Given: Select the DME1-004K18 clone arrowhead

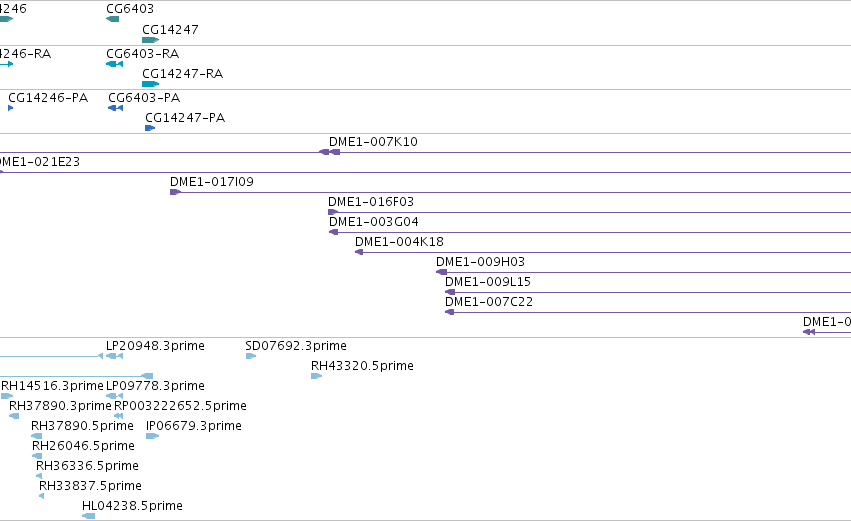Looking at the screenshot, I should [x=359, y=252].
